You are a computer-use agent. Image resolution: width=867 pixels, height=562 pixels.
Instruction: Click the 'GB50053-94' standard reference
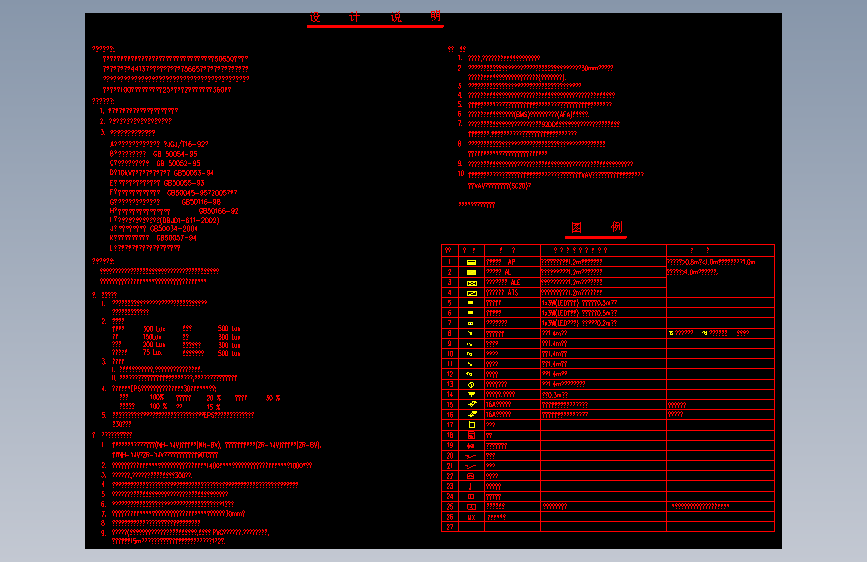click(194, 173)
